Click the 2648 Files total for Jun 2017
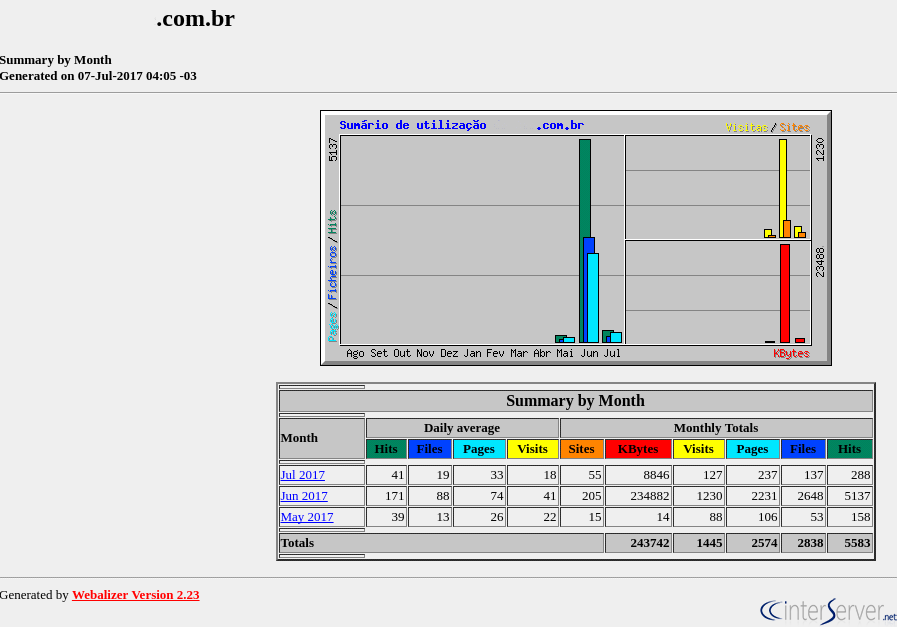Screen dimensions: 897x627 point(803,496)
